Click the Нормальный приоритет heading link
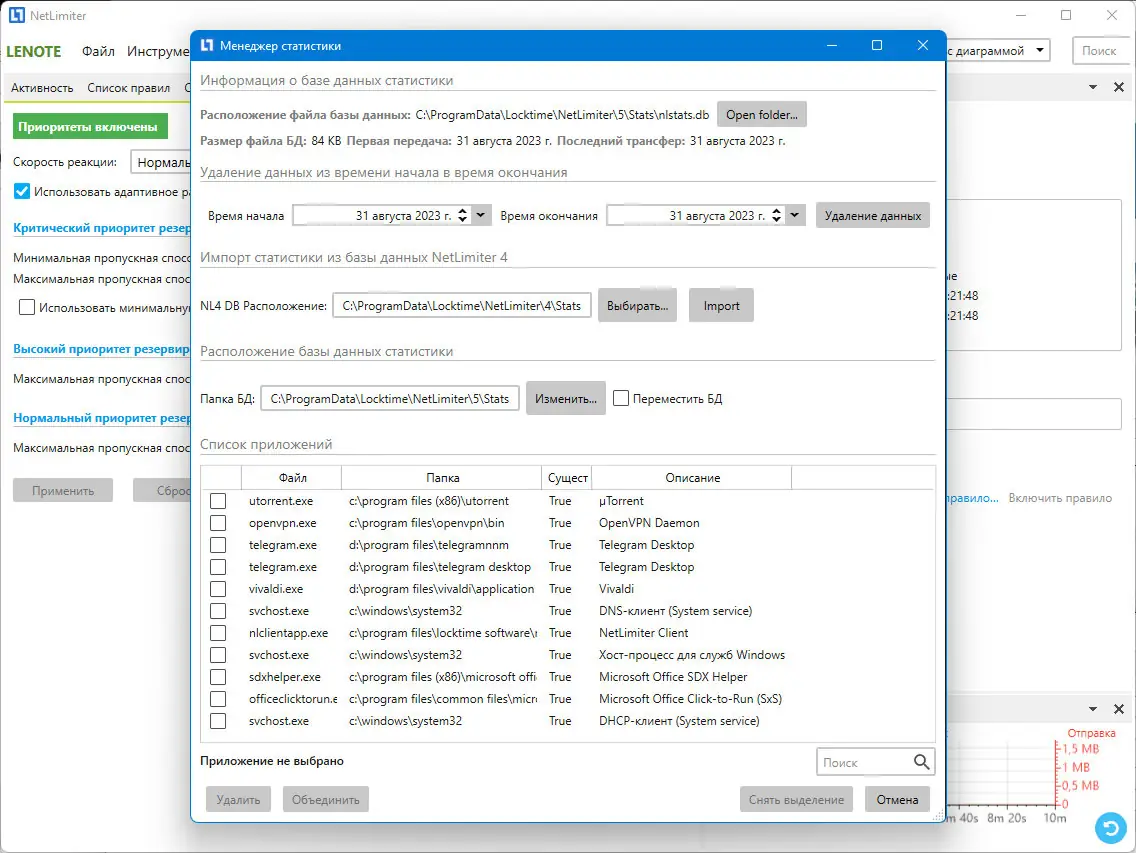1136x853 pixels. [x=101, y=417]
